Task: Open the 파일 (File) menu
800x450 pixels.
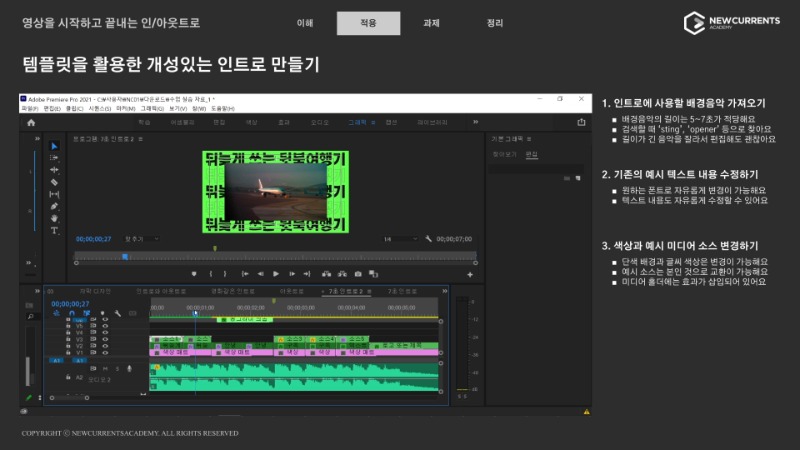Action: click(x=30, y=108)
